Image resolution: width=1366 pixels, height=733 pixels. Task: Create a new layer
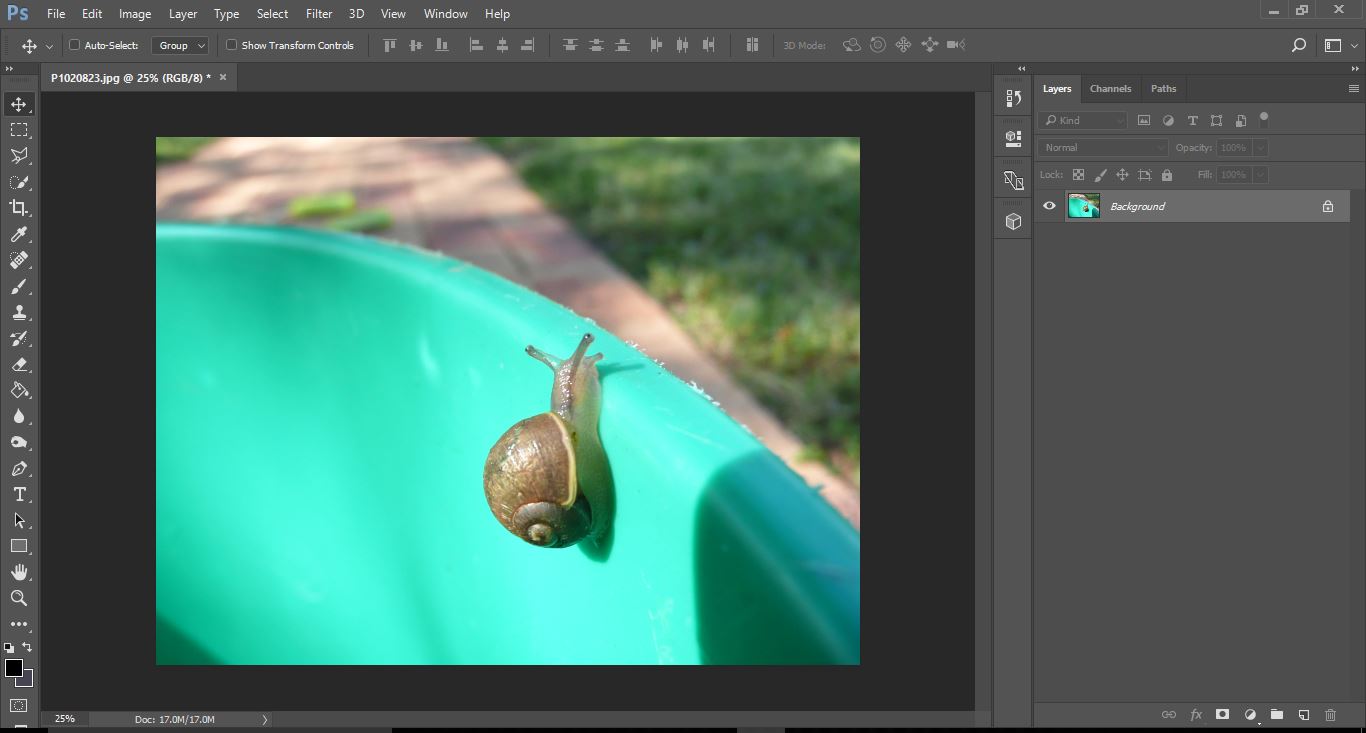pyautogui.click(x=1304, y=715)
